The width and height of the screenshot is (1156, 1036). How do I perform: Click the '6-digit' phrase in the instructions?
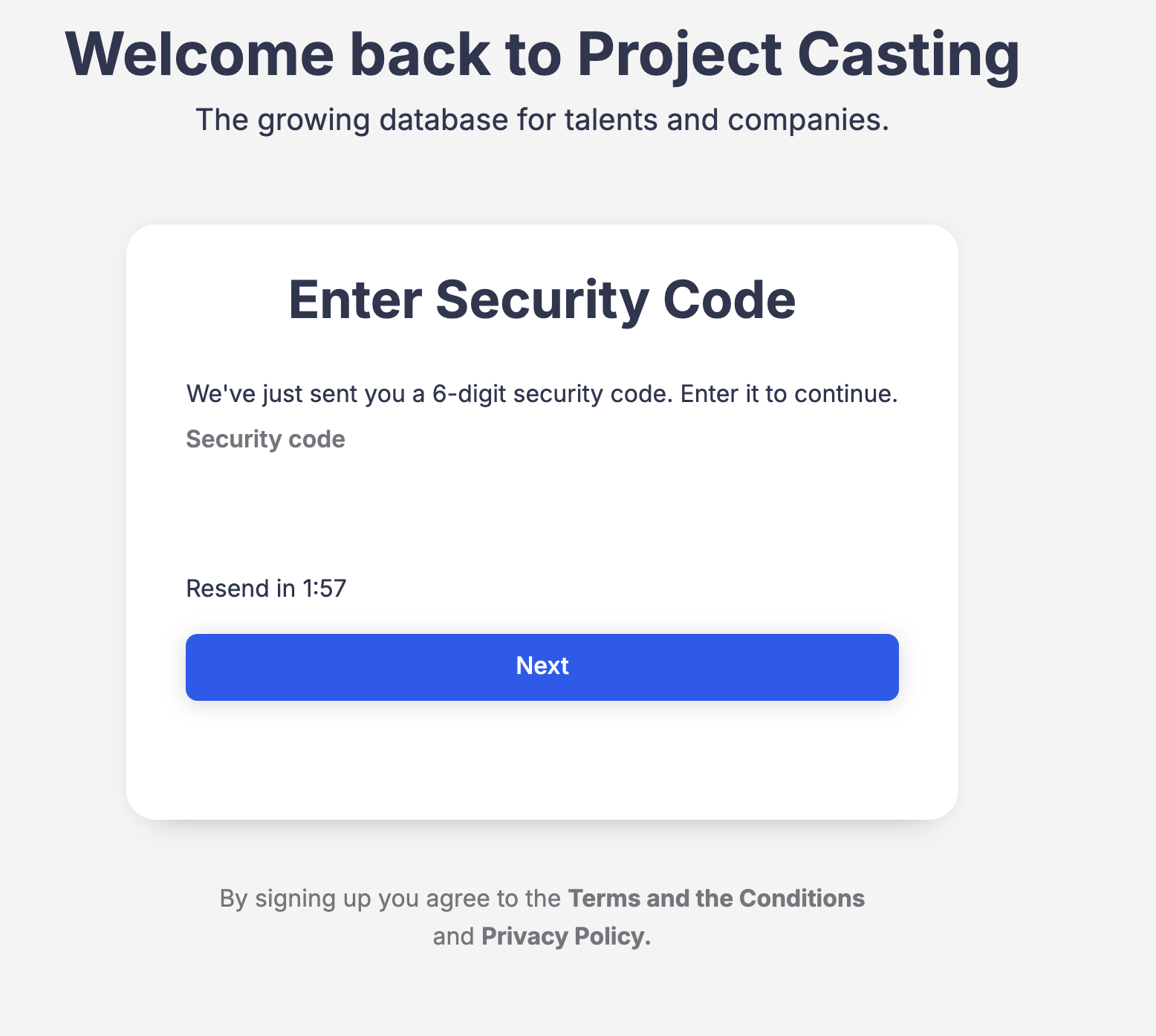(x=469, y=394)
